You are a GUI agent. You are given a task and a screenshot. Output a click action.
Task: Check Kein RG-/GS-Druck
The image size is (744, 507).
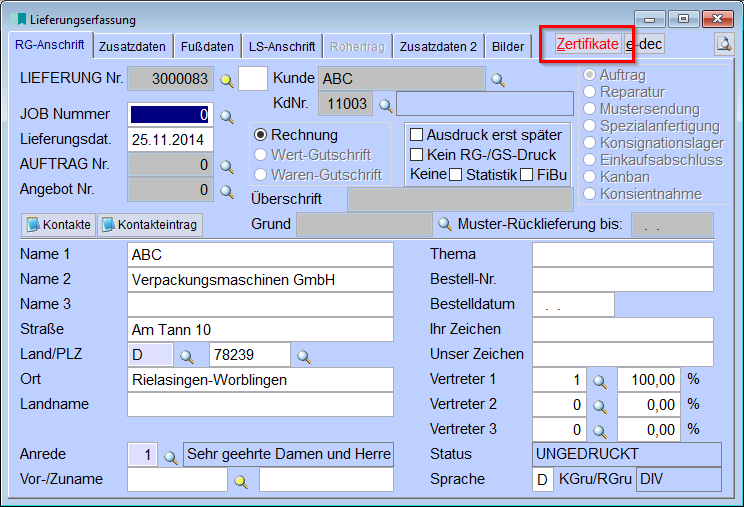(x=416, y=155)
